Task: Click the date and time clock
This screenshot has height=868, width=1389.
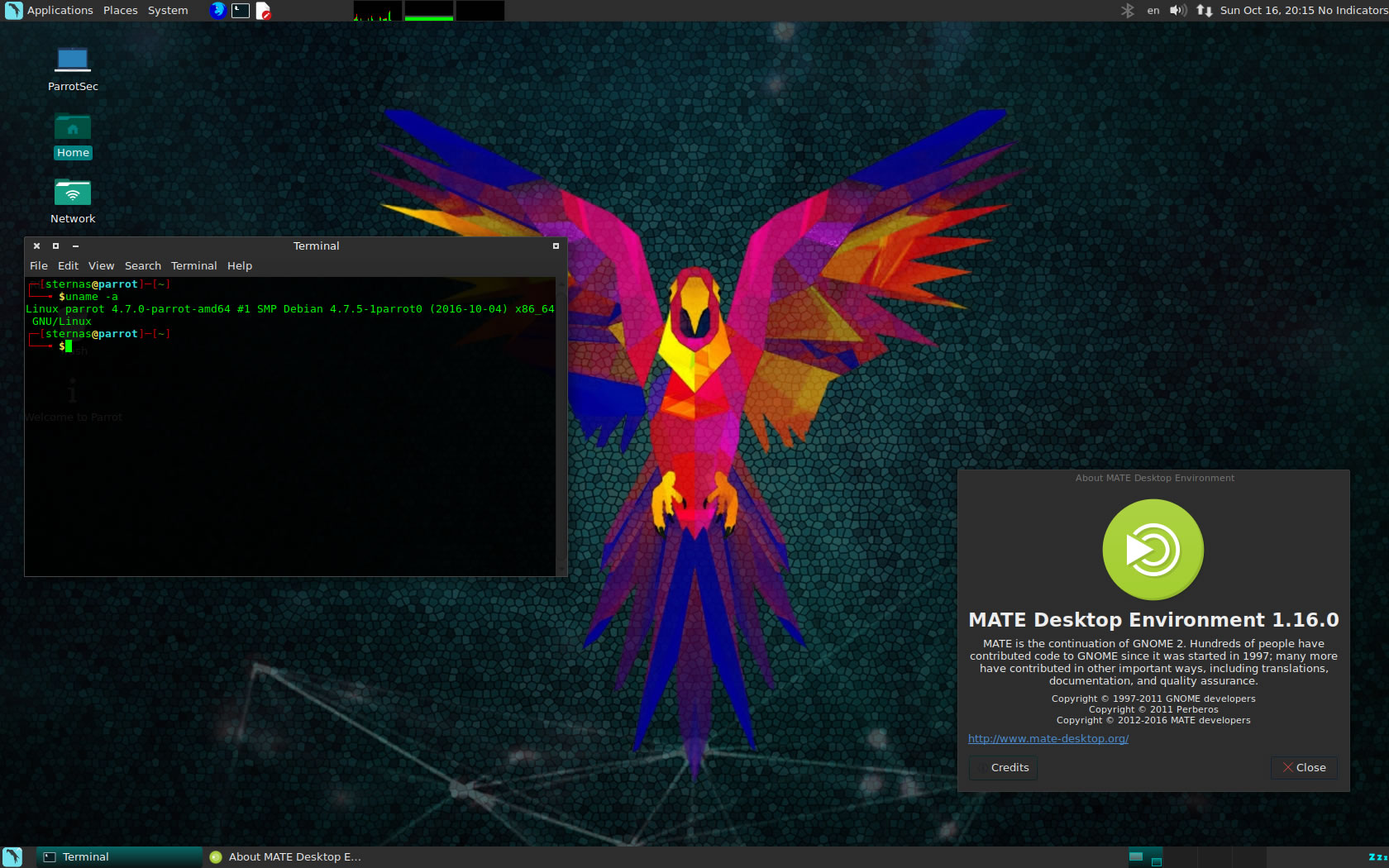Action: (x=1267, y=11)
